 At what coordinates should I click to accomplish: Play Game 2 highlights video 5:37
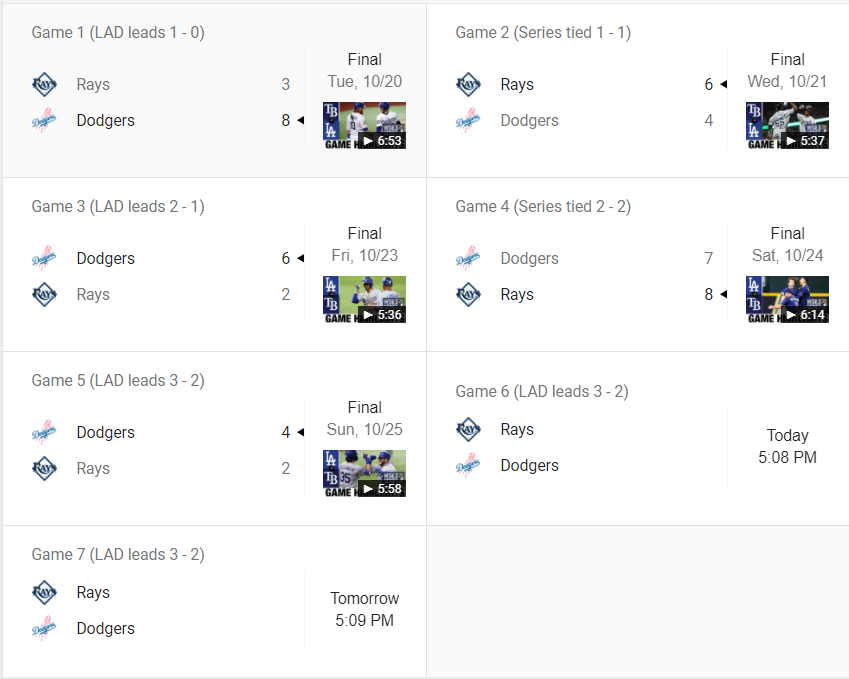(787, 126)
